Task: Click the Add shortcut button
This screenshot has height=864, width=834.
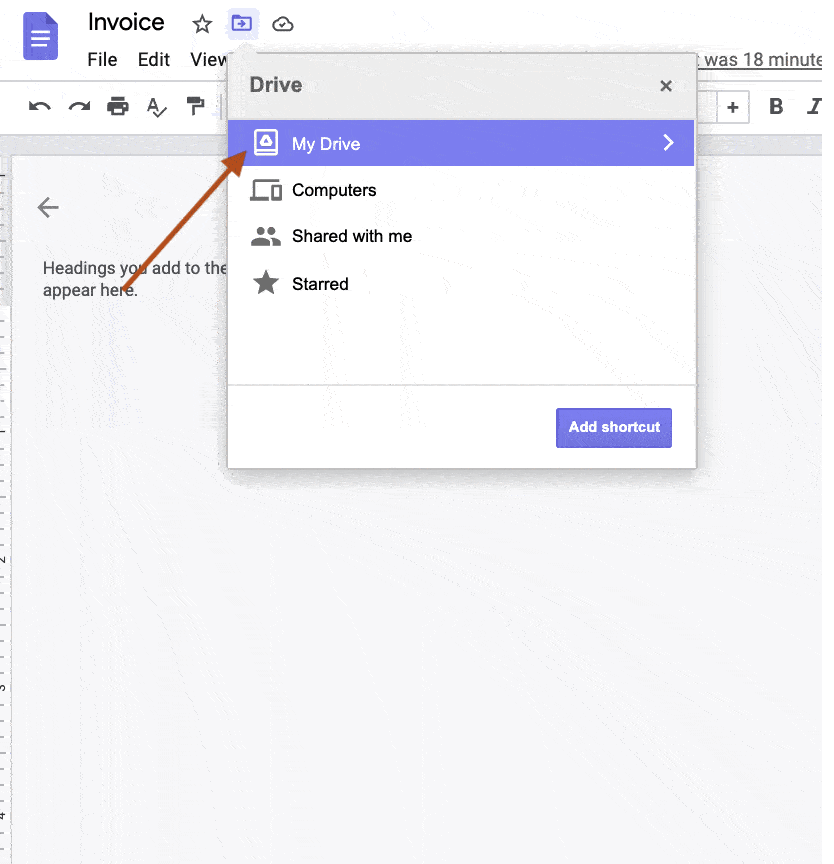Action: (x=614, y=428)
